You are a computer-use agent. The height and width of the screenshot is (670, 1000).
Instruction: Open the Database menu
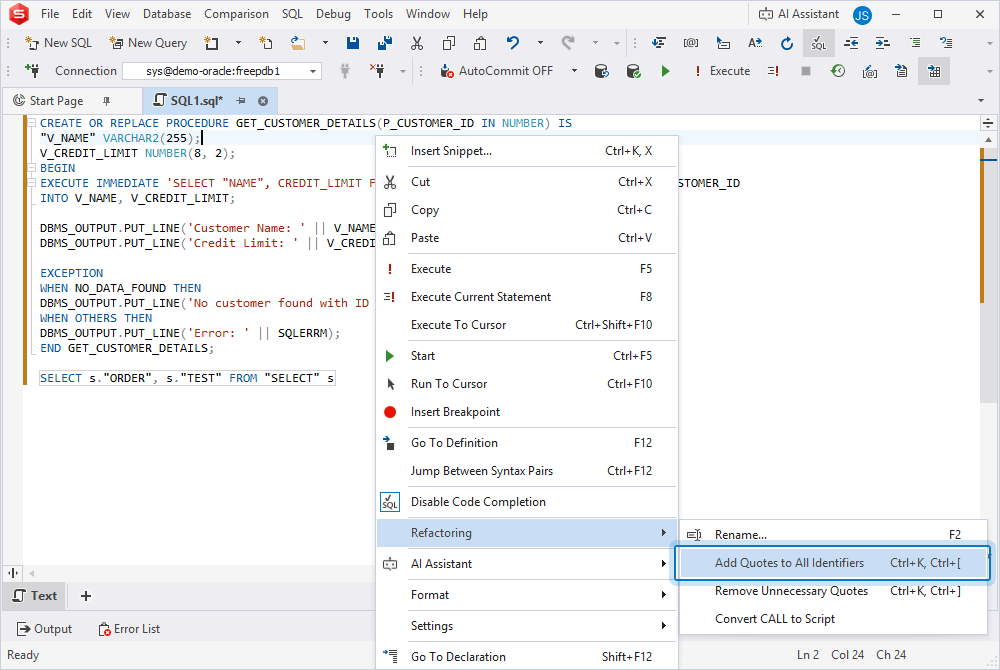click(x=166, y=13)
